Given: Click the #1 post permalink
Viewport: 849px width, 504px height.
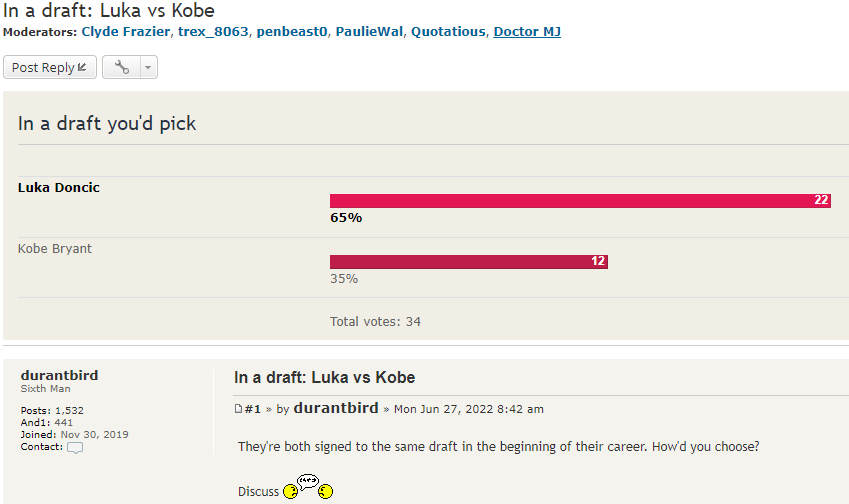Looking at the screenshot, I should 253,409.
